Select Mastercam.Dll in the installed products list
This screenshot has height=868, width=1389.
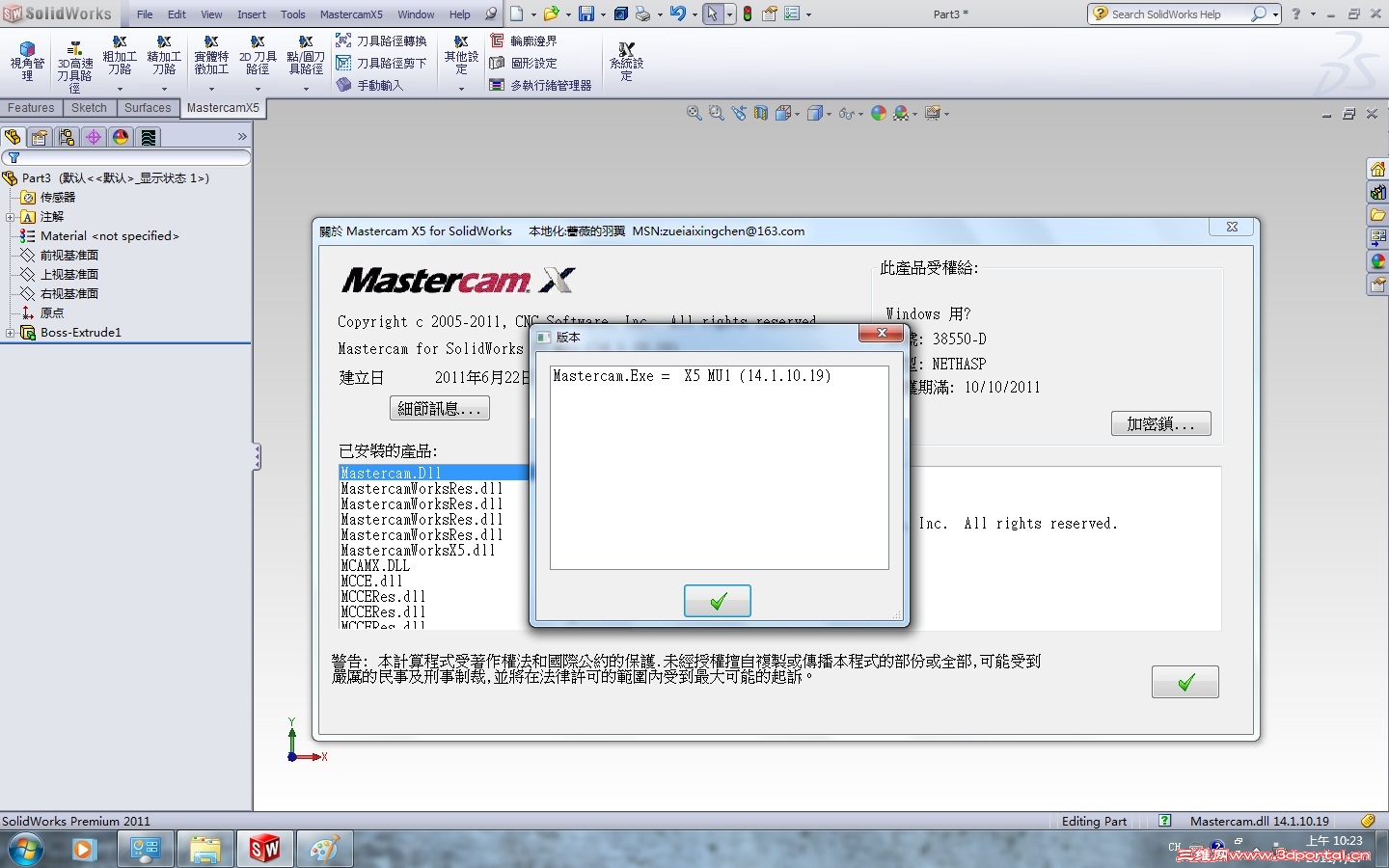(x=434, y=473)
